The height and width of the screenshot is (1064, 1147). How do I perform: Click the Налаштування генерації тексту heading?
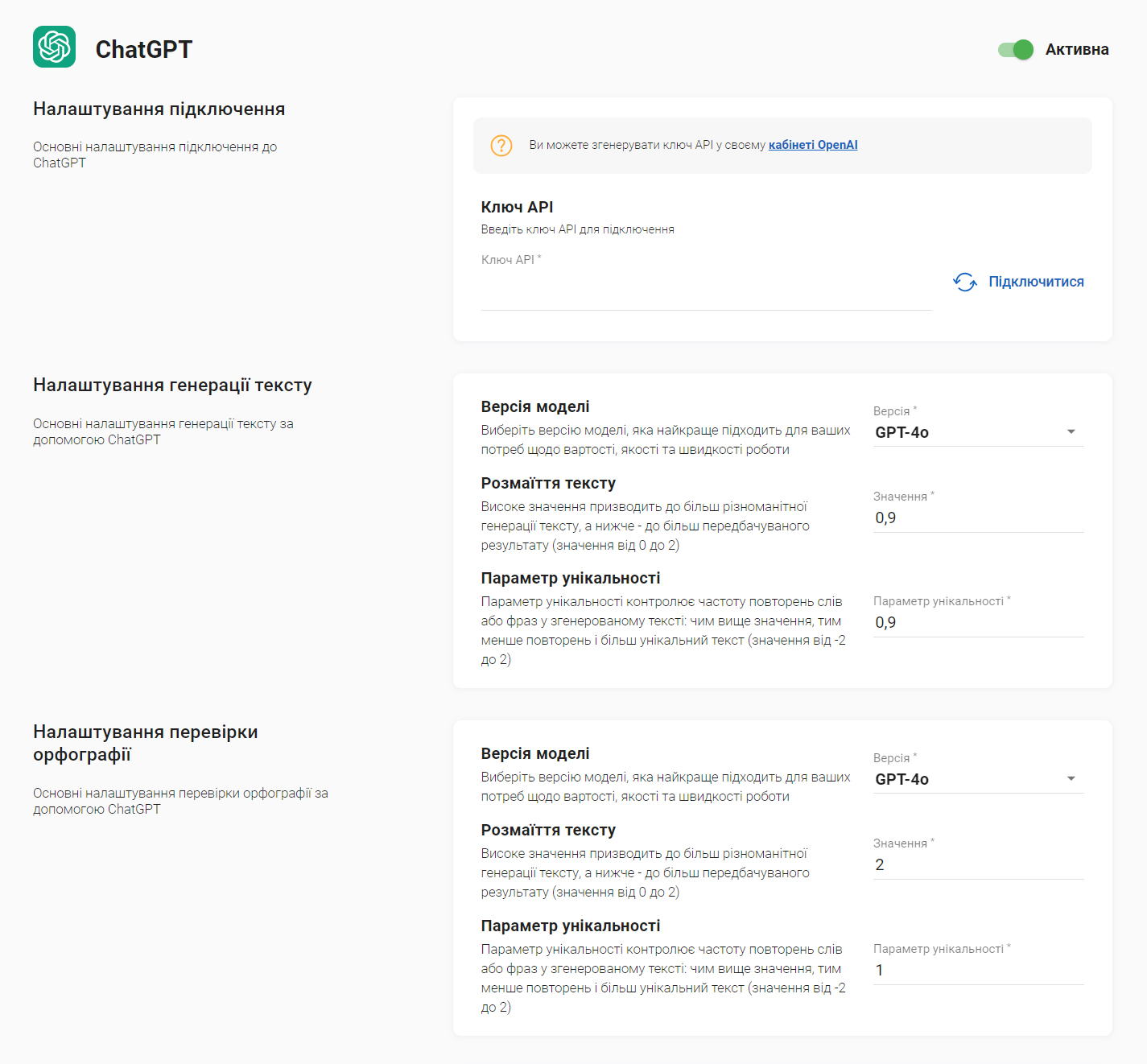(172, 386)
